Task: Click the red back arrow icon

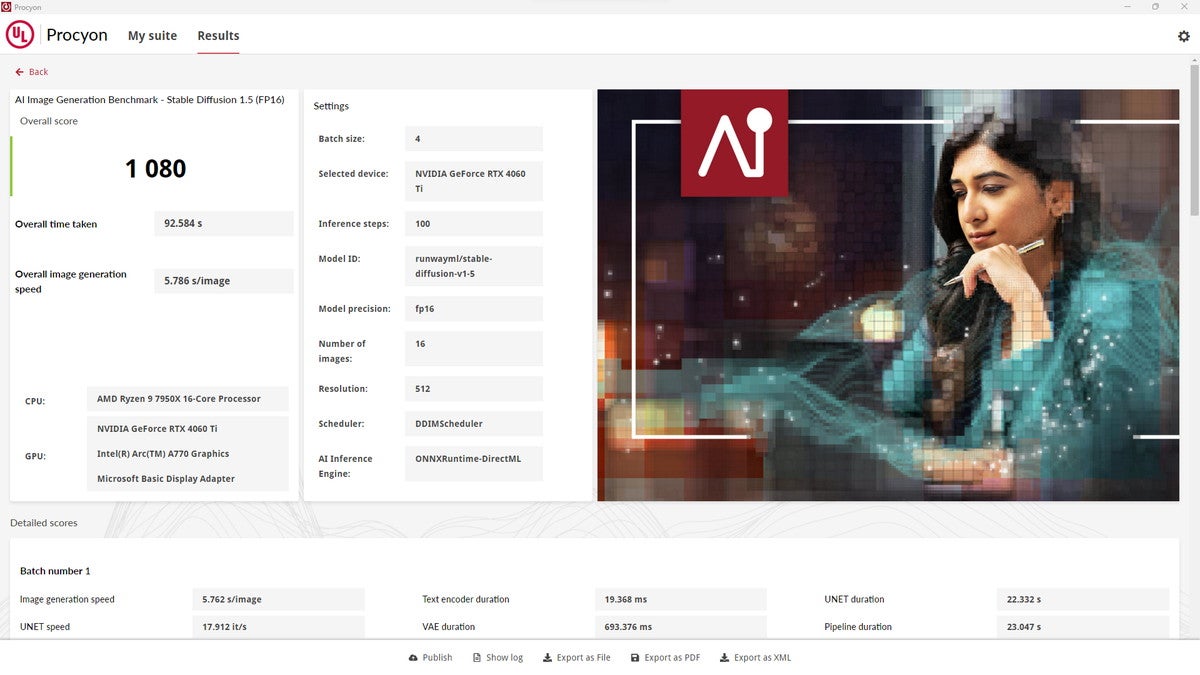Action: click(x=17, y=71)
